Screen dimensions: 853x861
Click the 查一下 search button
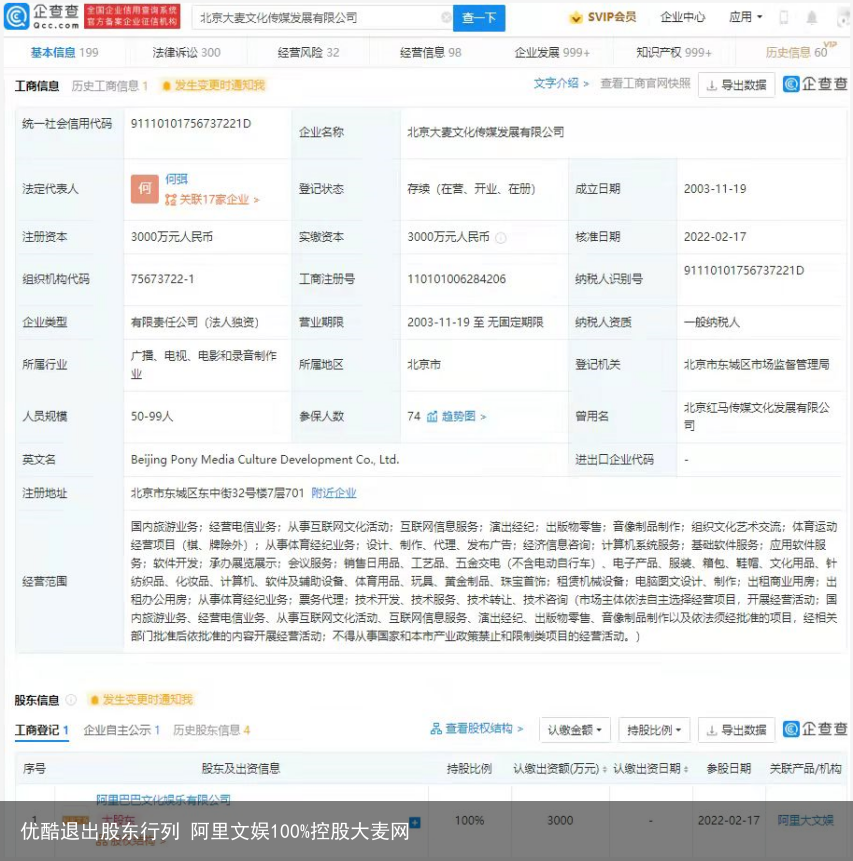point(479,18)
